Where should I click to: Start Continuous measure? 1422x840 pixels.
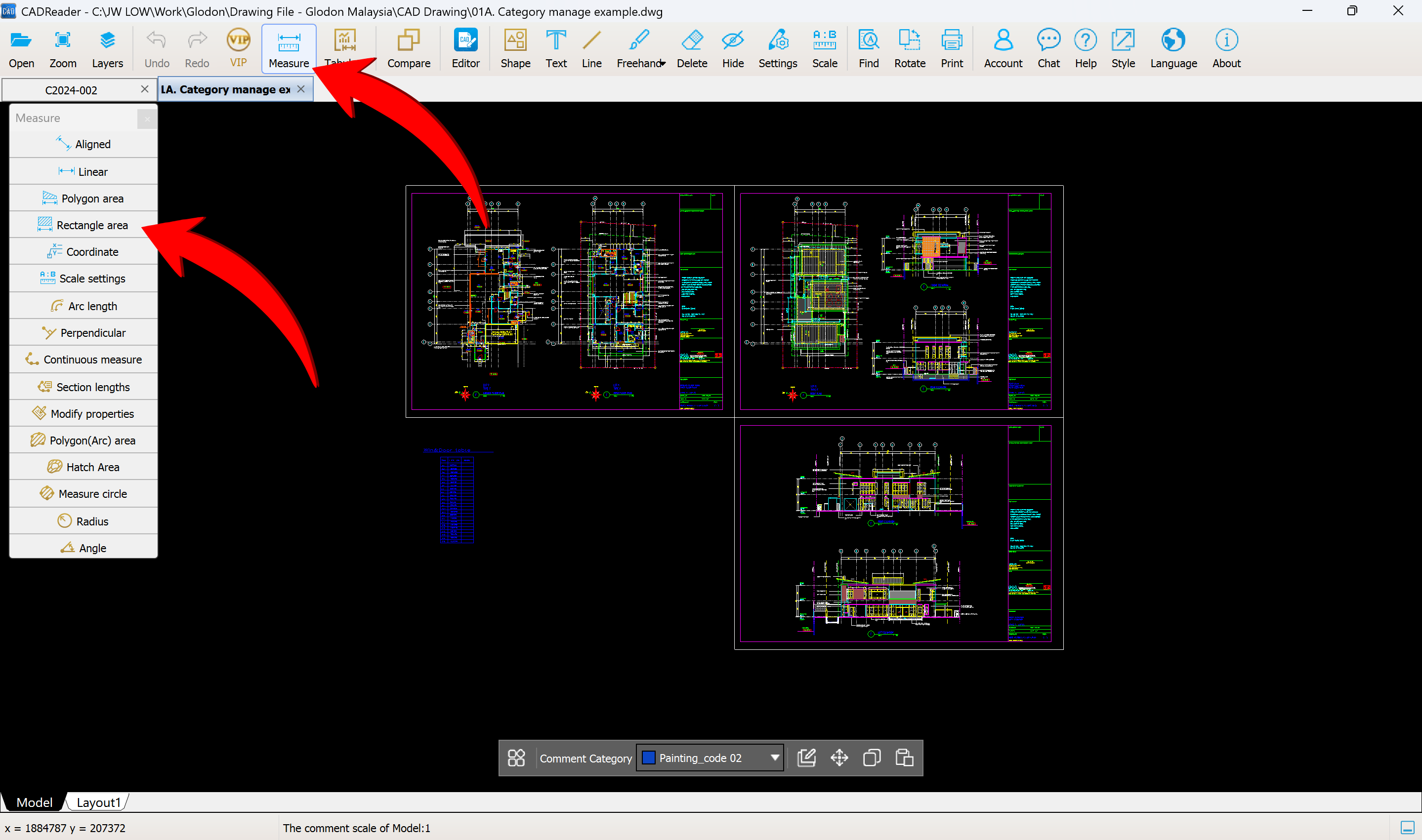[83, 360]
